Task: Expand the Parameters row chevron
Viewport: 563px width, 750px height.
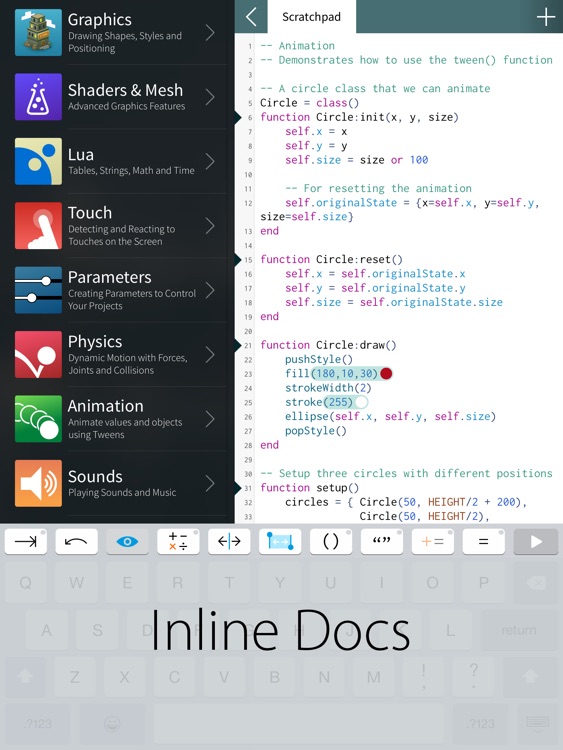Action: (210, 290)
